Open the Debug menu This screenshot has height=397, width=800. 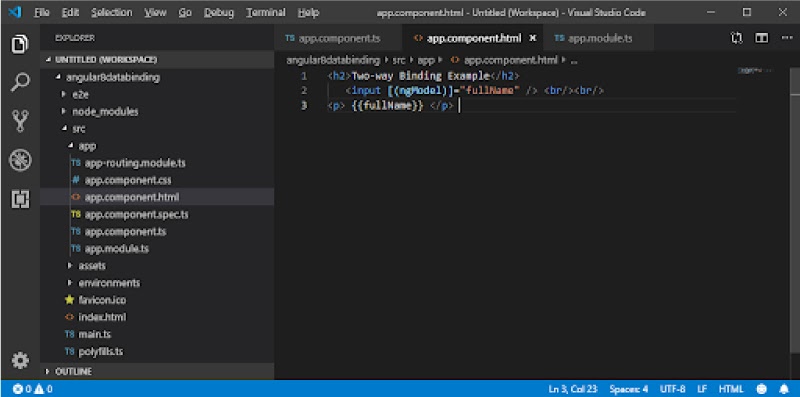tap(218, 13)
